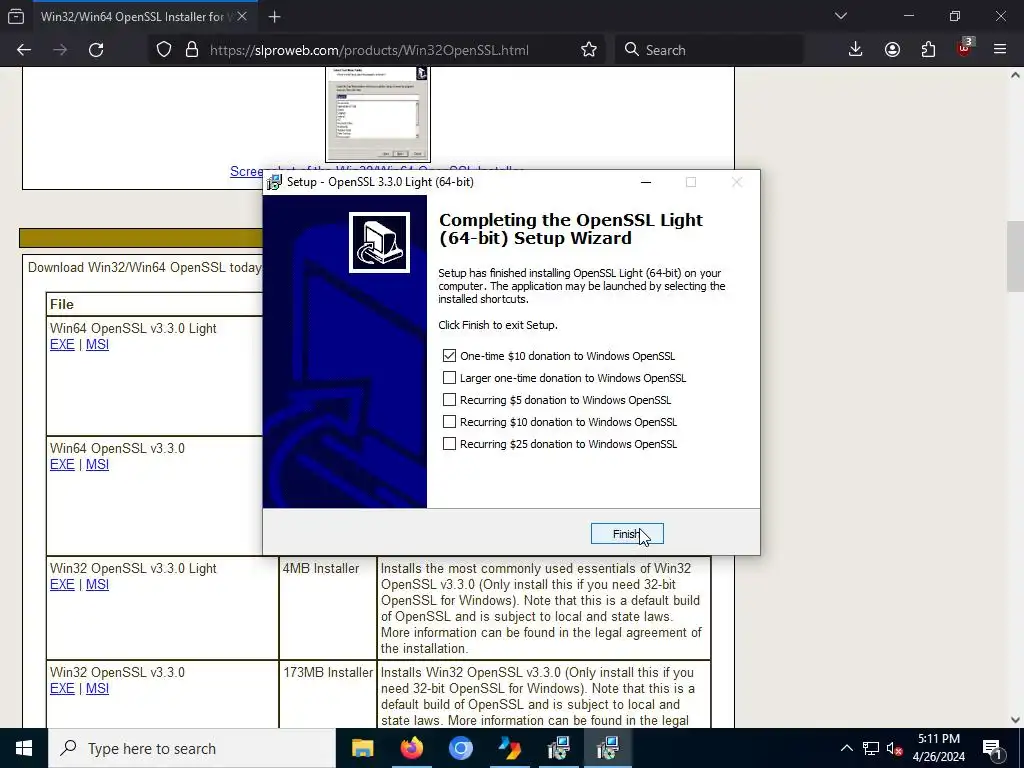Download Win64 OpenSSL v3.3.0 EXE link

click(x=62, y=465)
